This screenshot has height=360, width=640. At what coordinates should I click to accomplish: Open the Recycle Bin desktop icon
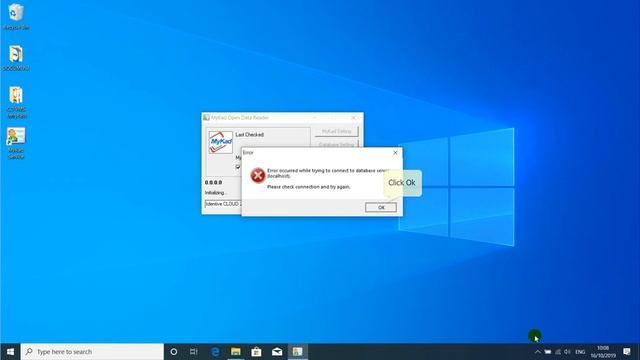16,17
